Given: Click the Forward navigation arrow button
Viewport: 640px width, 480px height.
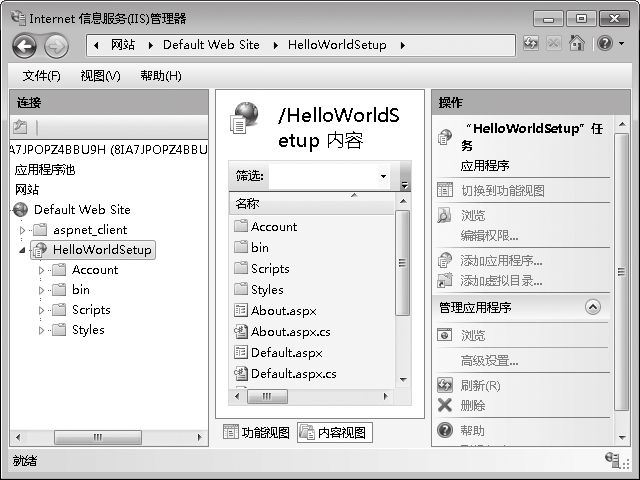Looking at the screenshot, I should pos(56,47).
